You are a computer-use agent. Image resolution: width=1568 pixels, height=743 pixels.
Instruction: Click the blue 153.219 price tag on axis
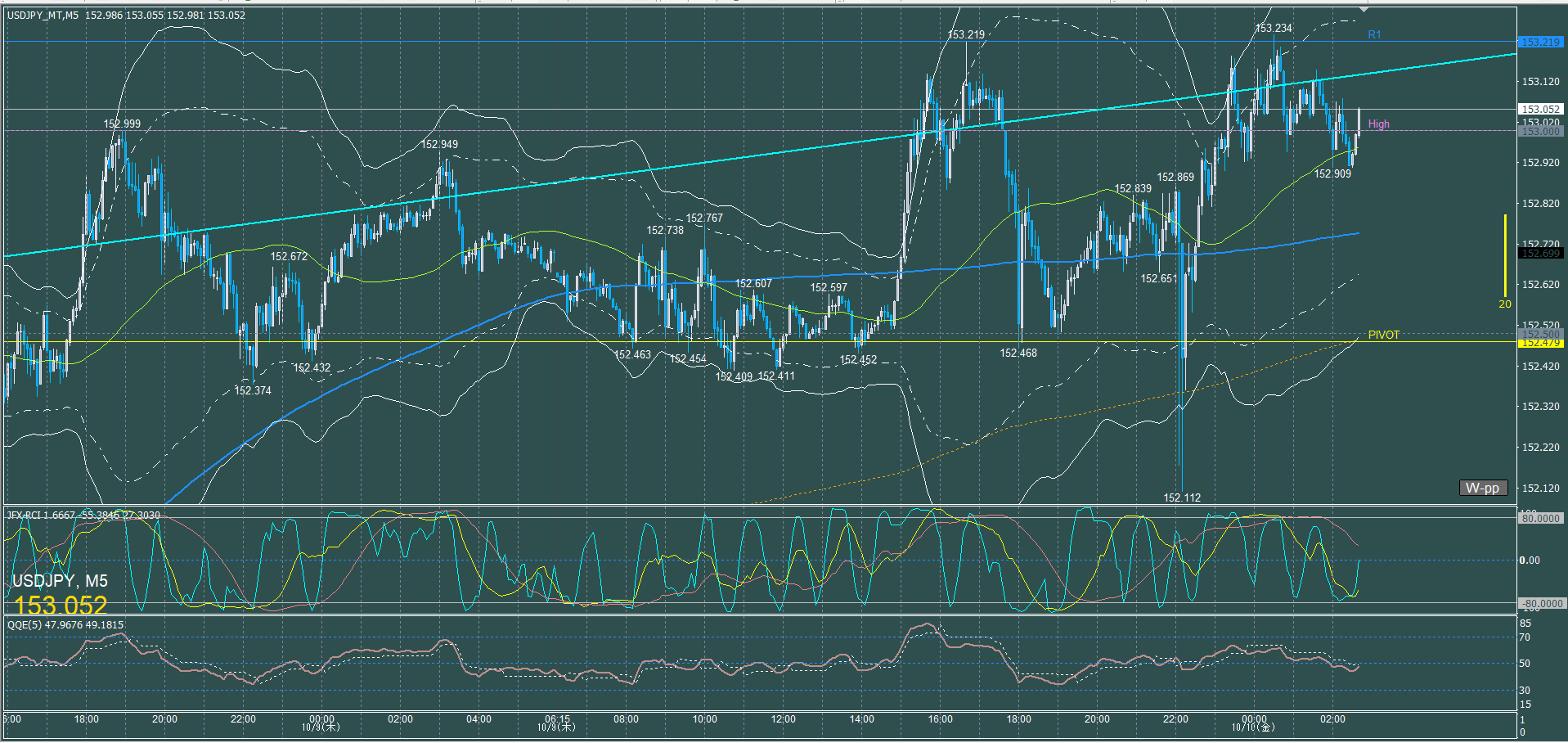[1540, 42]
